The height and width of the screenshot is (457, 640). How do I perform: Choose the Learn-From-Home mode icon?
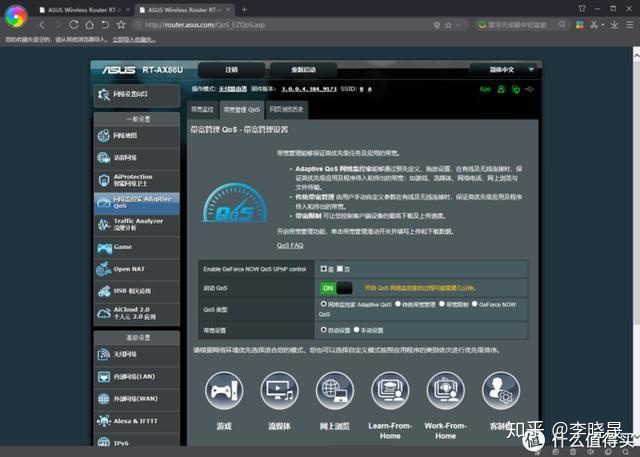(390, 391)
